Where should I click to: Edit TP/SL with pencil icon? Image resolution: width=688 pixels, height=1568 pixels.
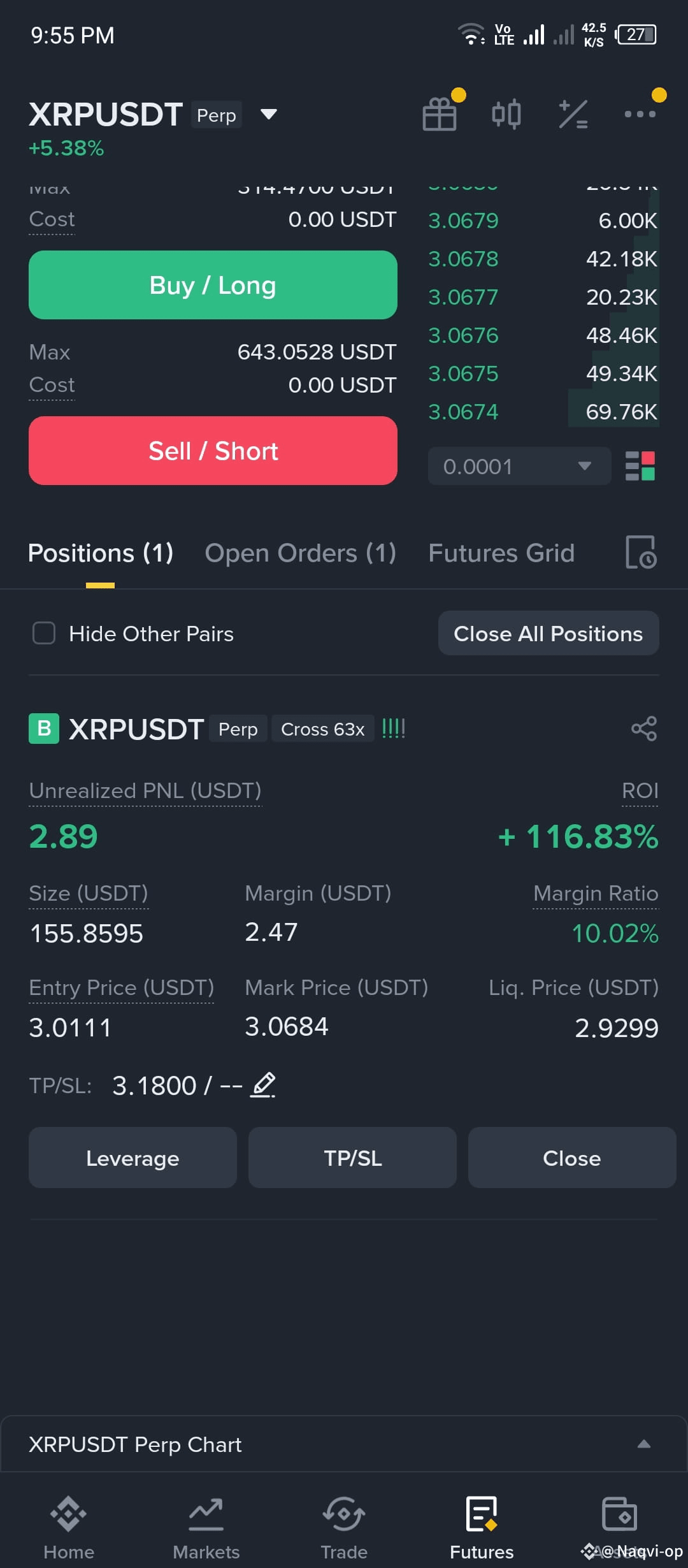(263, 1085)
